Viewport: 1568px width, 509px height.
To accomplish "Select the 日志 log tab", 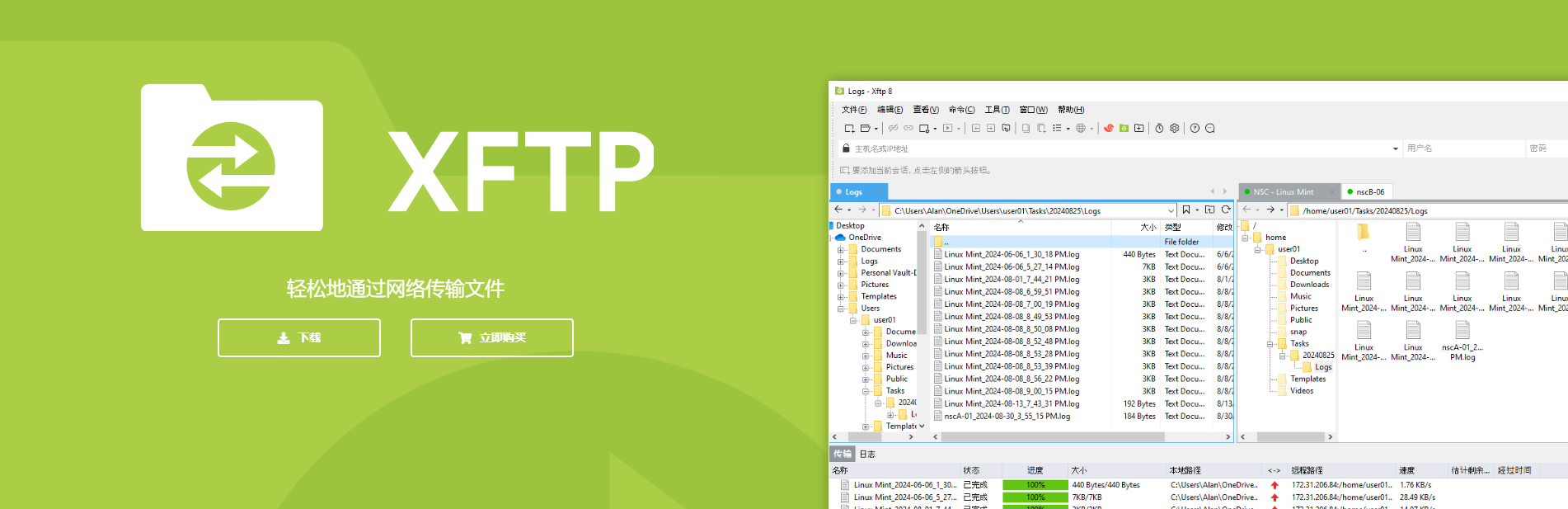I will pyautogui.click(x=867, y=454).
